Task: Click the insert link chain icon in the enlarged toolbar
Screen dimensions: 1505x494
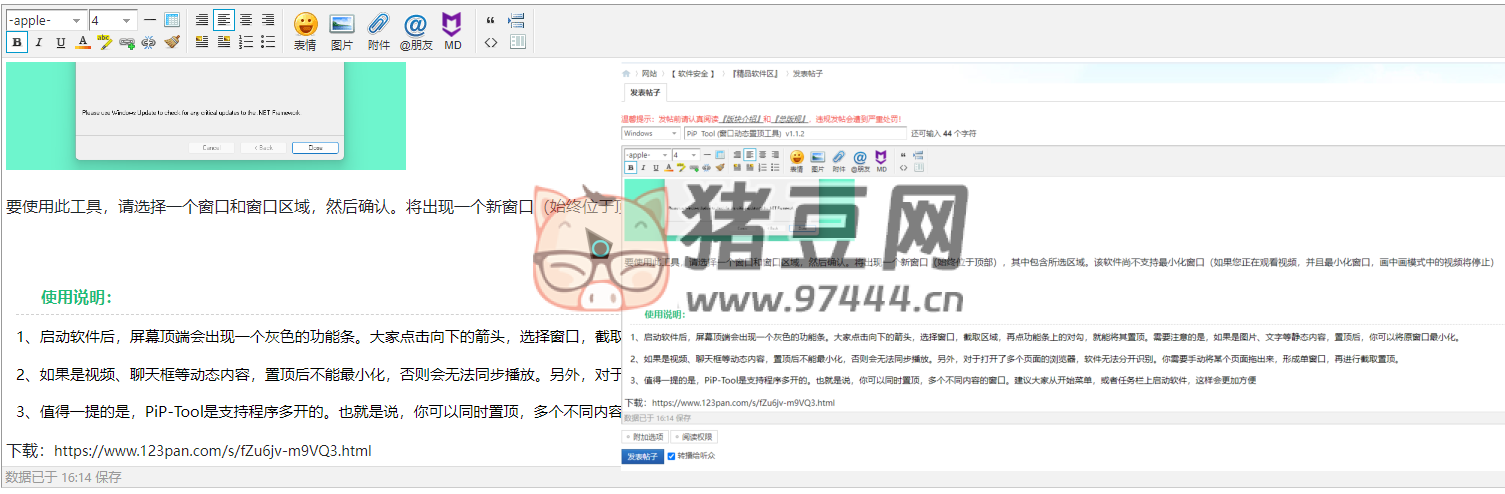Action: 127,42
